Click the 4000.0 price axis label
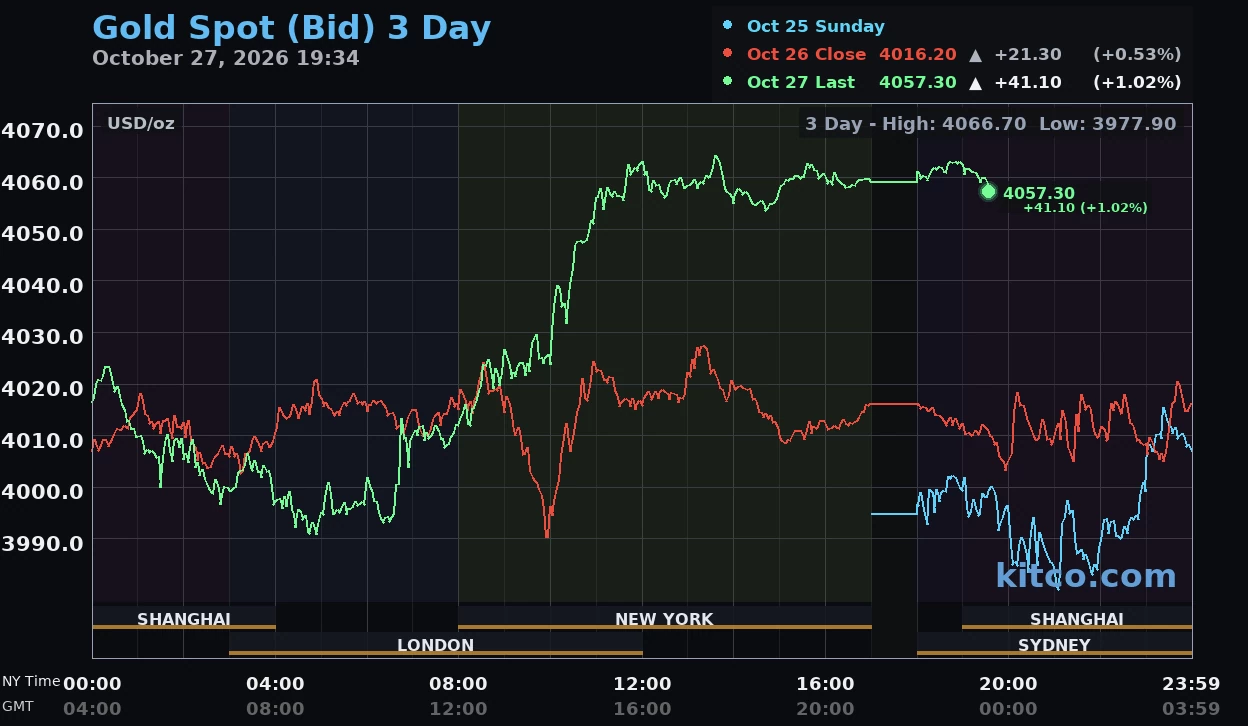 pyautogui.click(x=43, y=490)
